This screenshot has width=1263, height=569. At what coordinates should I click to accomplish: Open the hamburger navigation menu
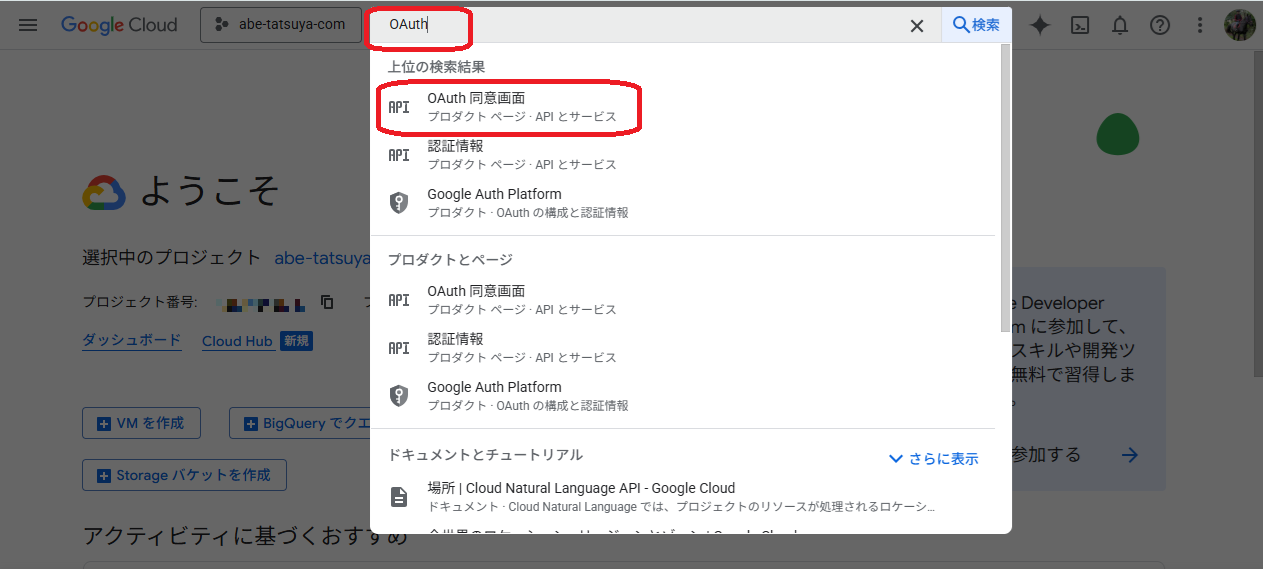[28, 25]
